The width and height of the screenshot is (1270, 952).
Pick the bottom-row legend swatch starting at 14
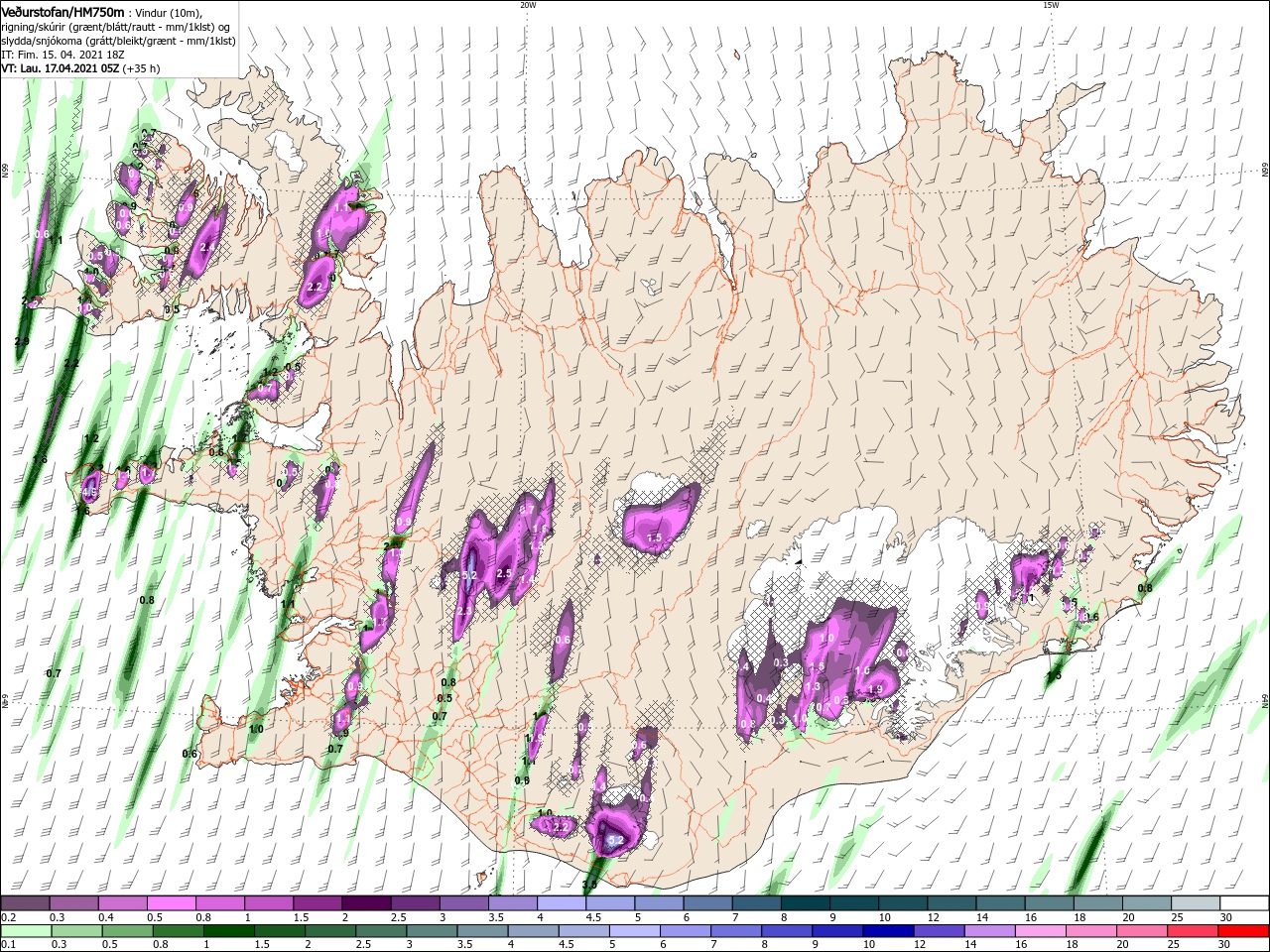coord(990,931)
